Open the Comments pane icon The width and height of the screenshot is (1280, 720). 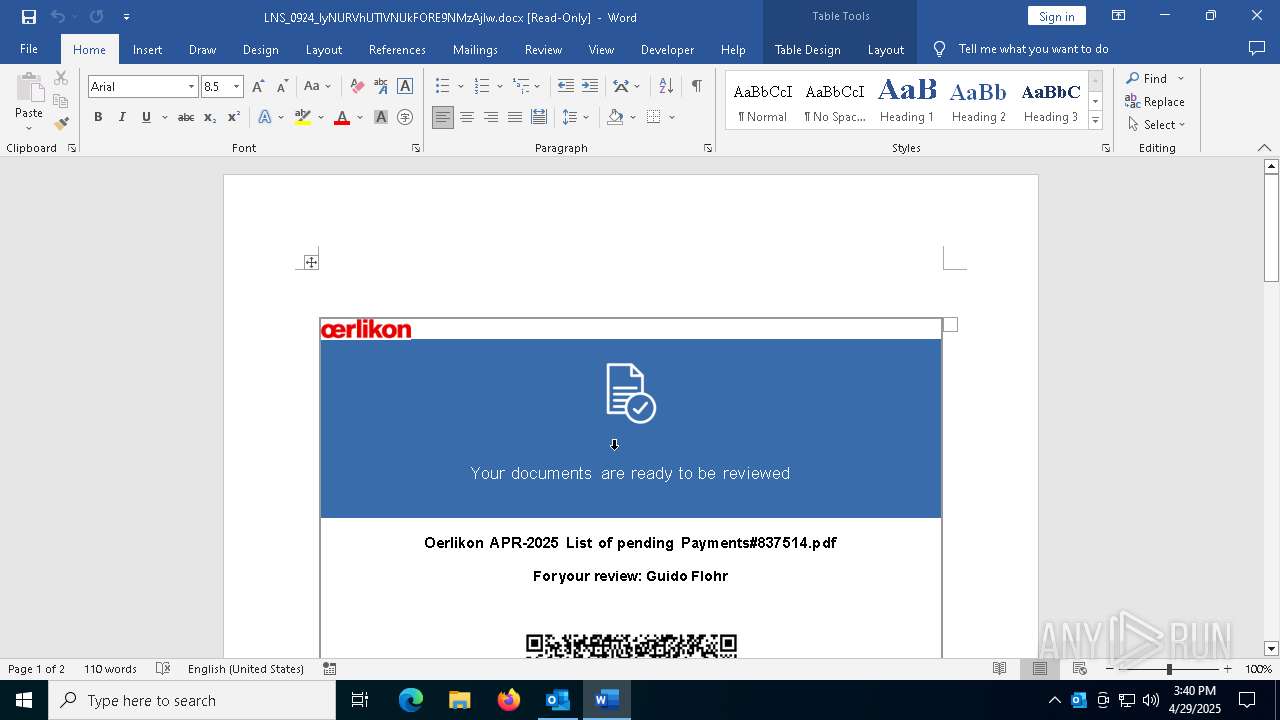point(1257,48)
